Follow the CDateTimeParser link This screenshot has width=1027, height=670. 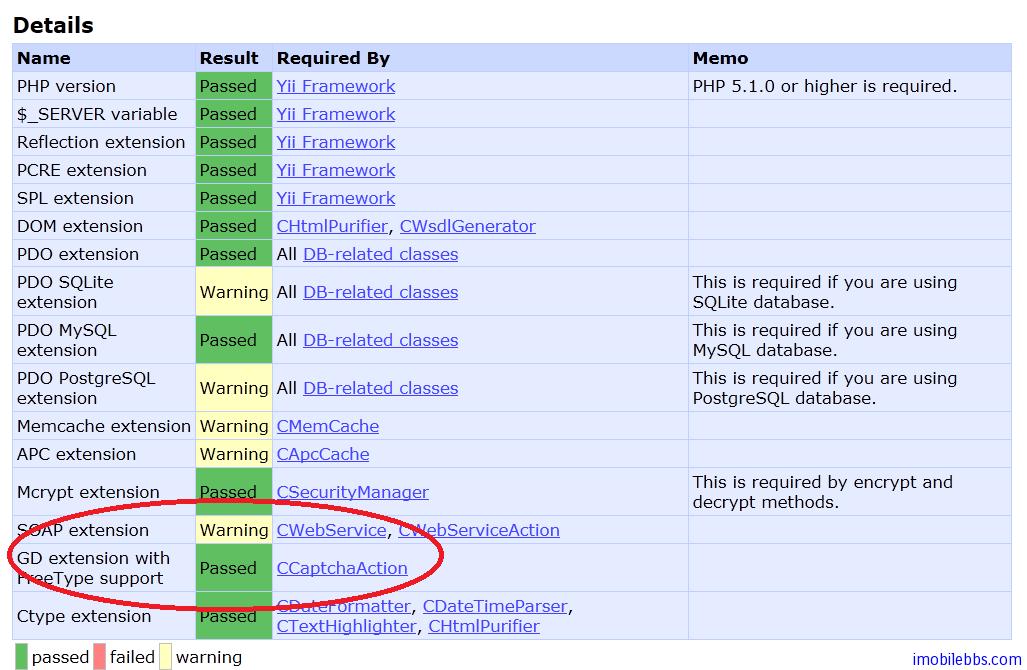[495, 606]
